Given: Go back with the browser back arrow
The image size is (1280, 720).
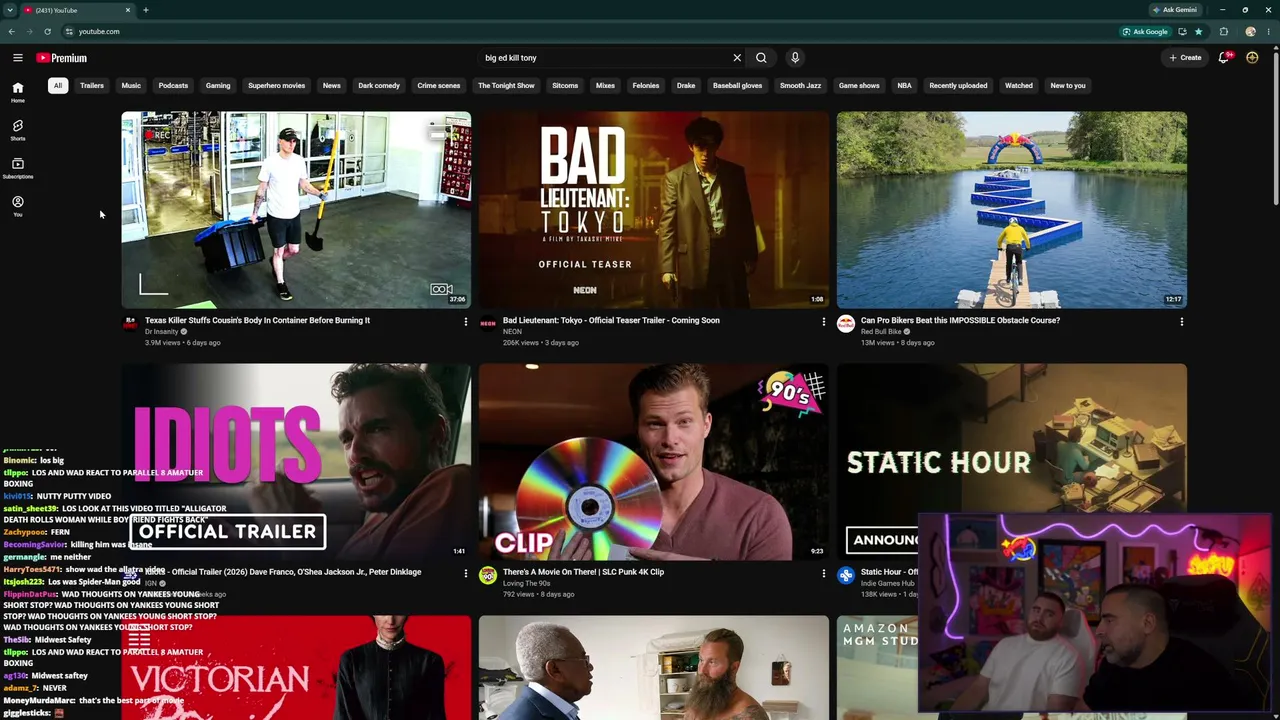Looking at the screenshot, I should point(12,32).
